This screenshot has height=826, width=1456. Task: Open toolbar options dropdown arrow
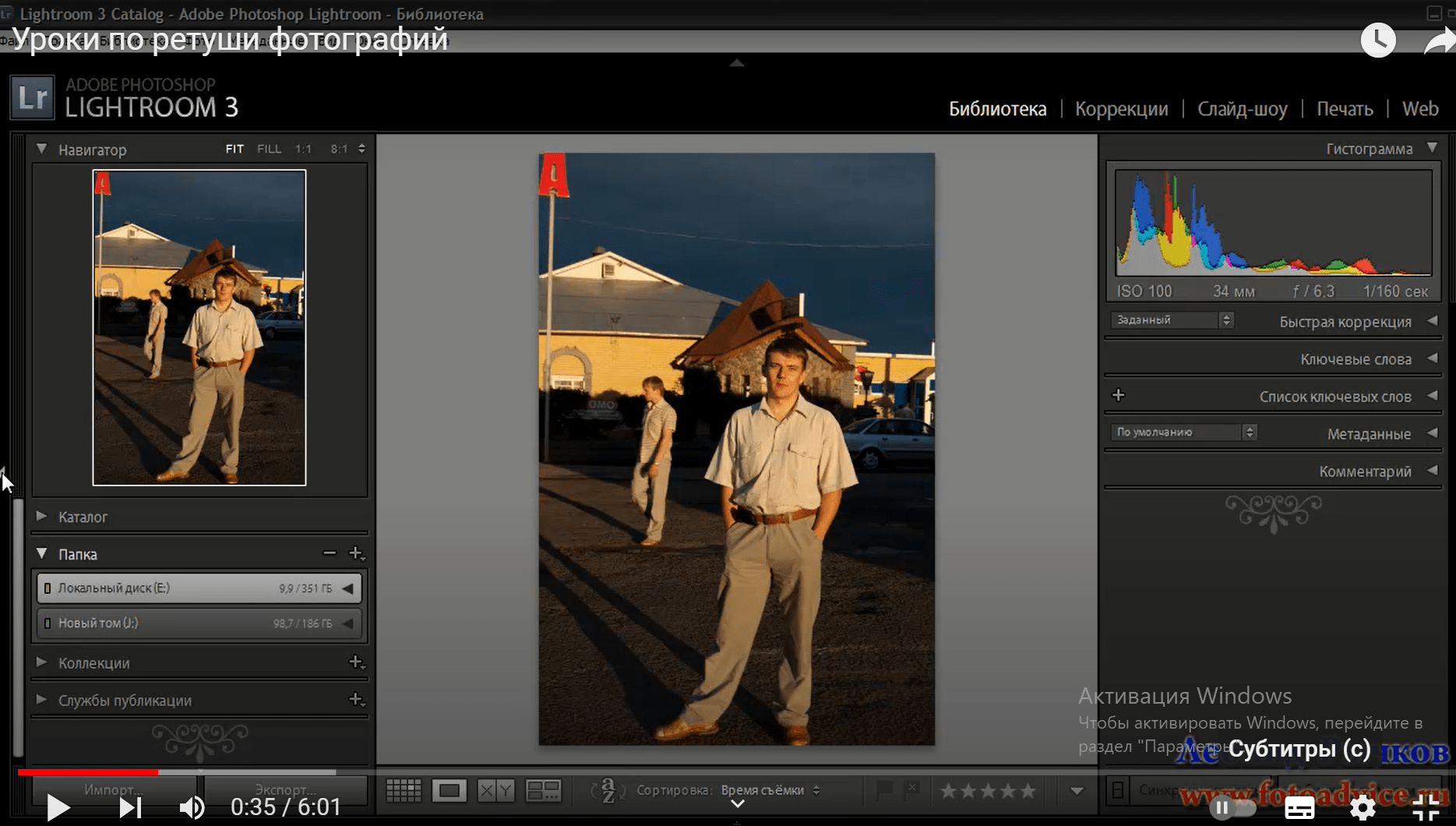(1077, 791)
